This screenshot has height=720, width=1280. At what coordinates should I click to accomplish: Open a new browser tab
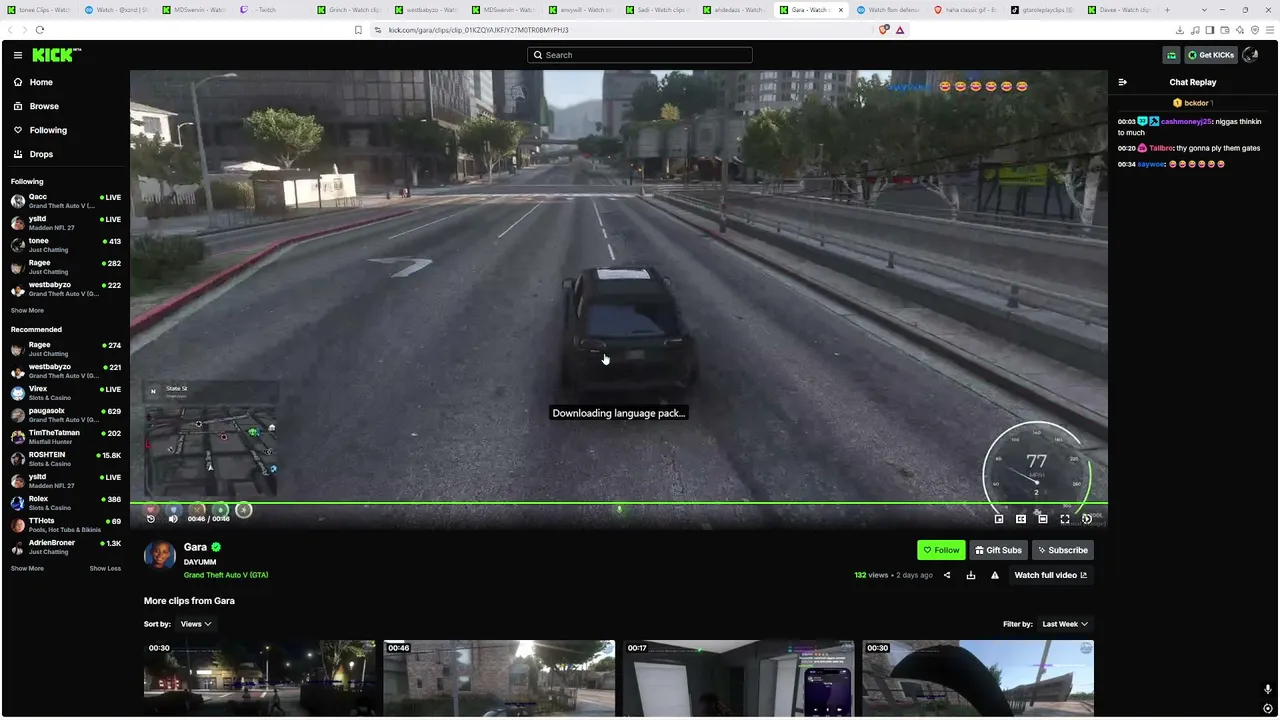1167,10
